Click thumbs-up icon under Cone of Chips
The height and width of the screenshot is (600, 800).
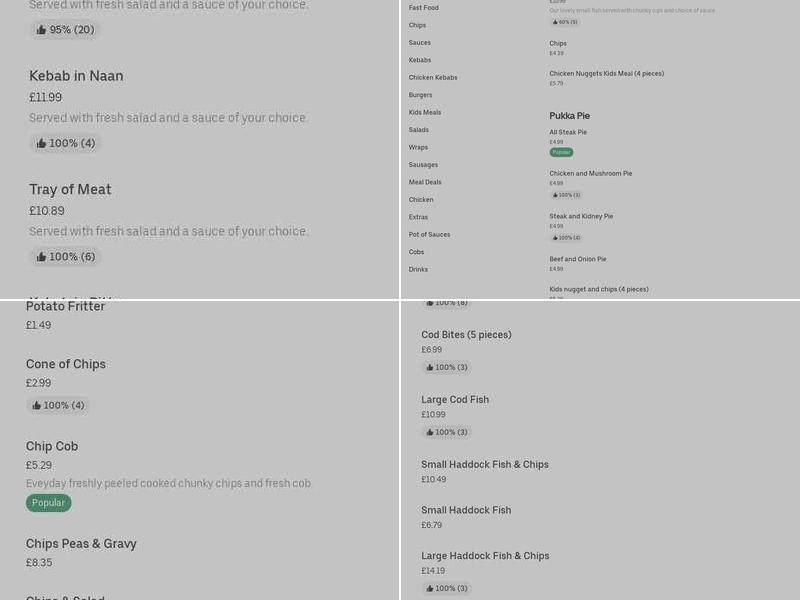pos(37,405)
